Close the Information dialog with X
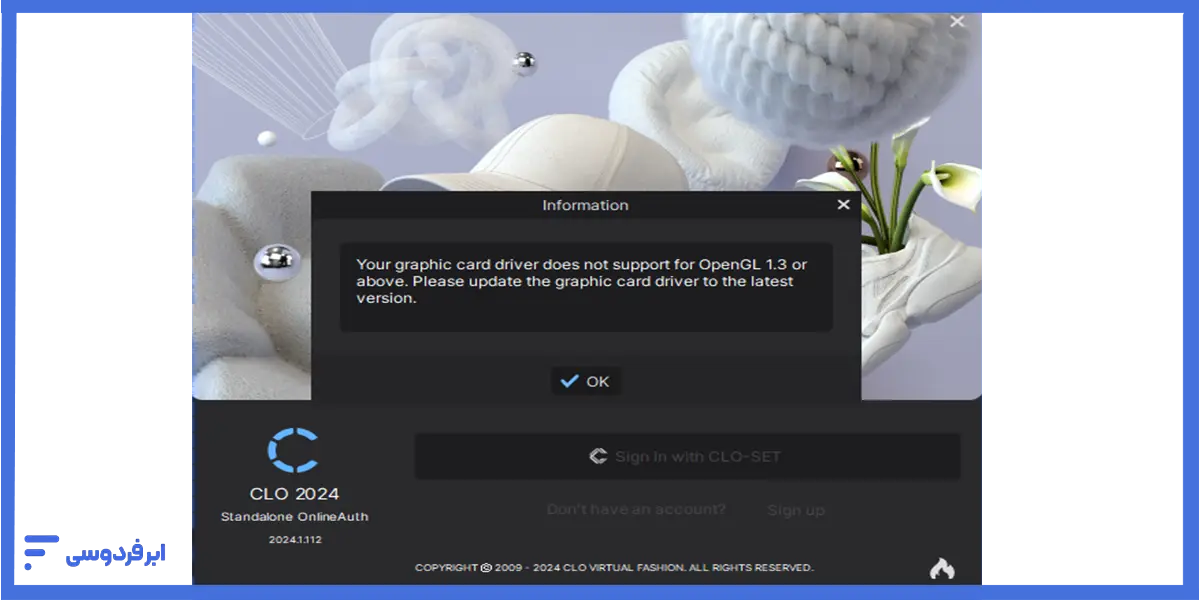 [843, 204]
